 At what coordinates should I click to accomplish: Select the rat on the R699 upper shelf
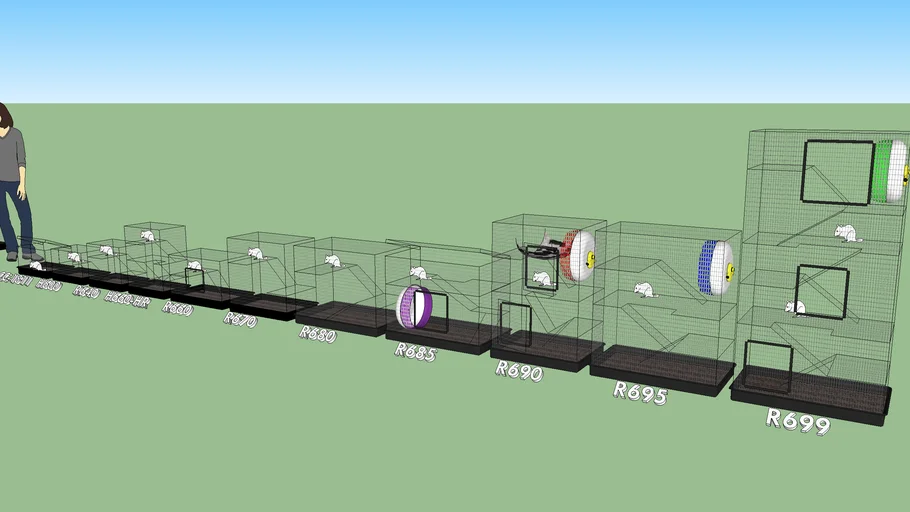(847, 233)
